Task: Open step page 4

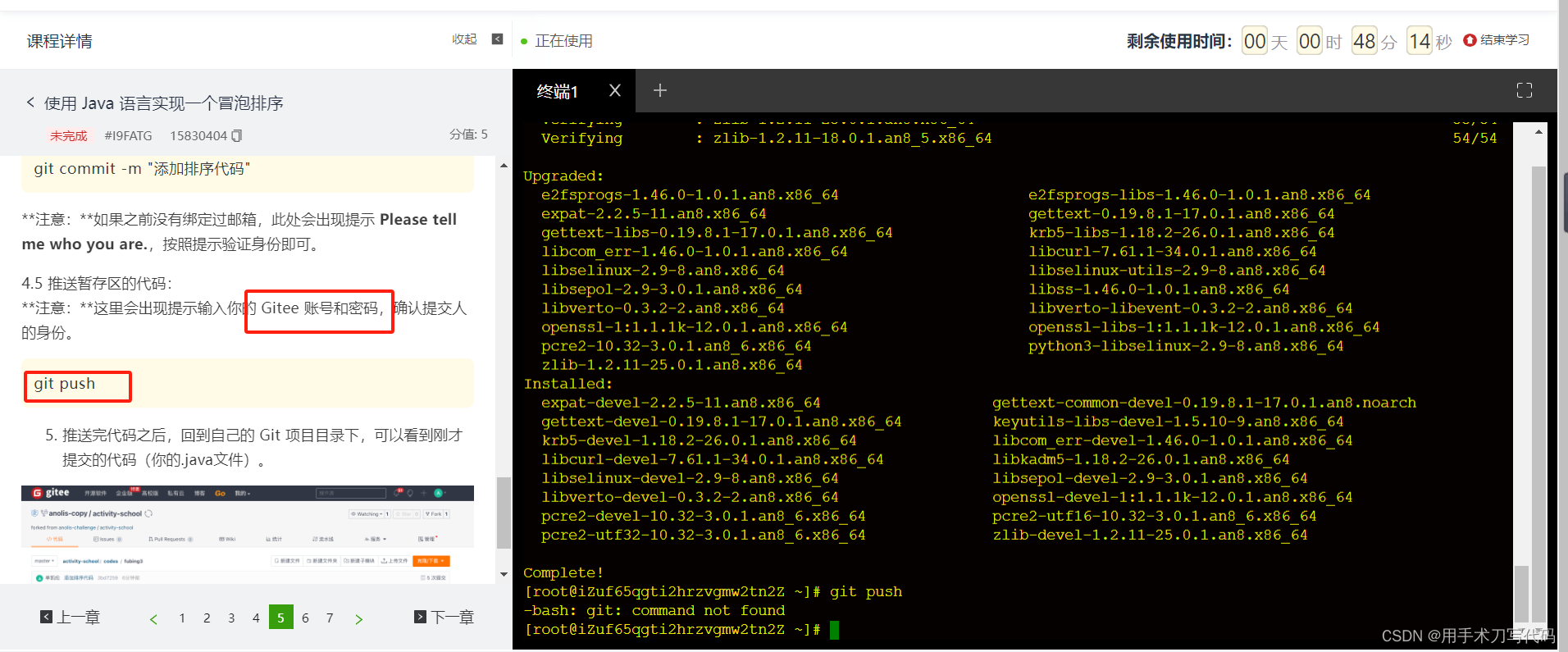Action: coord(256,618)
